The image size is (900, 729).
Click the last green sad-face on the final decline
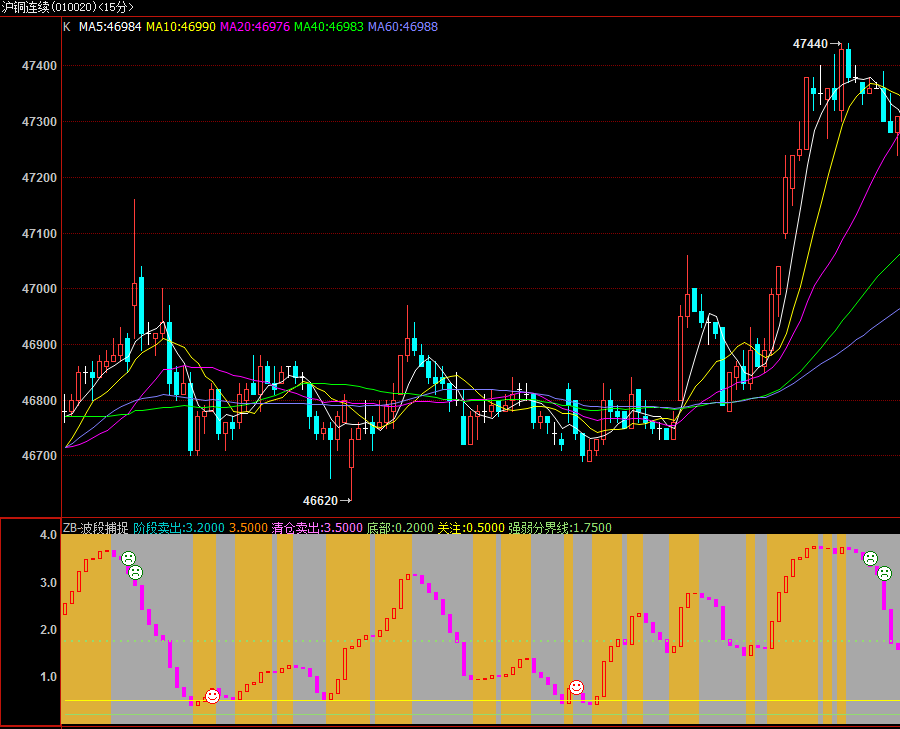tap(884, 573)
